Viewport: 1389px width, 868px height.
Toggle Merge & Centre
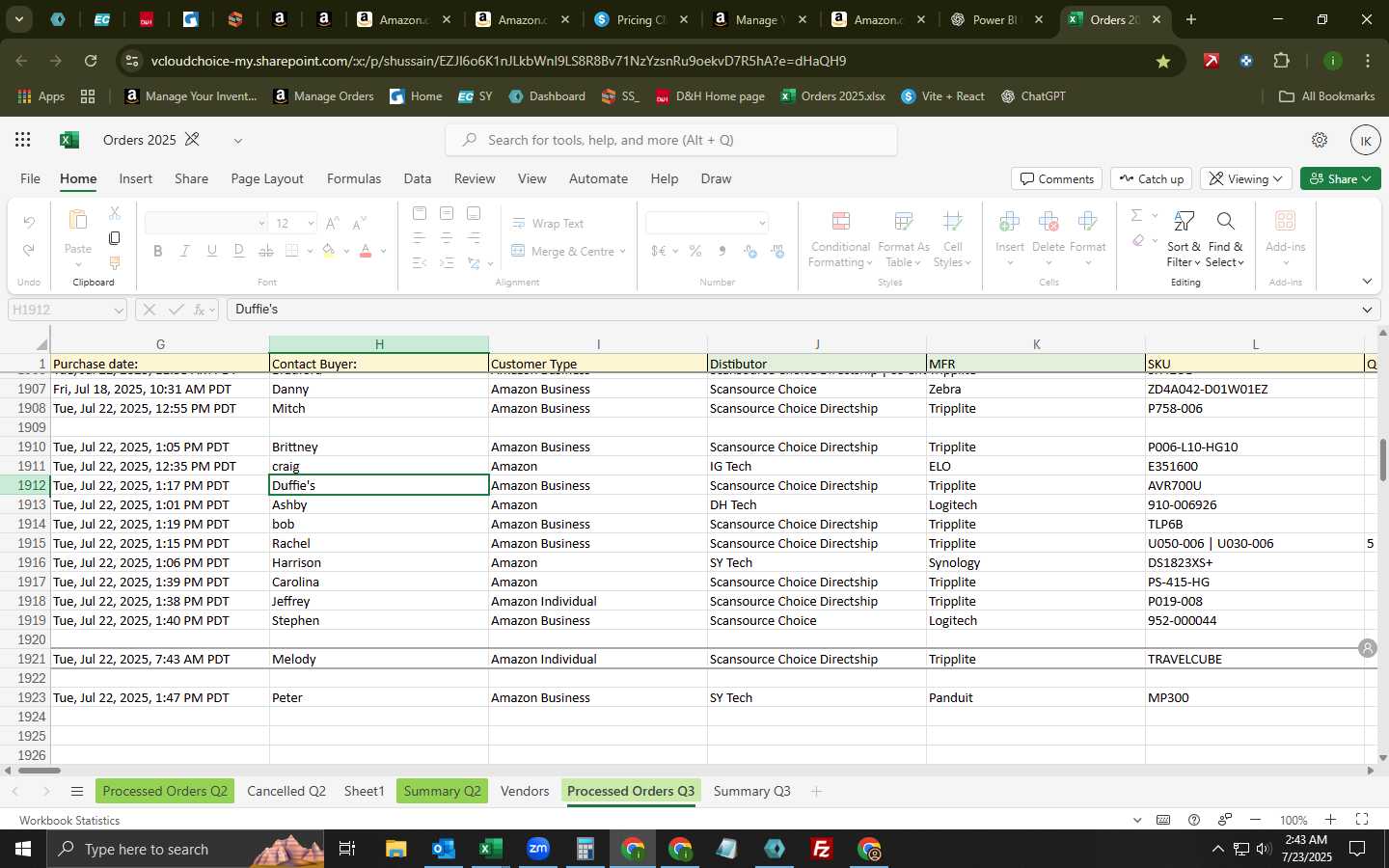click(568, 251)
